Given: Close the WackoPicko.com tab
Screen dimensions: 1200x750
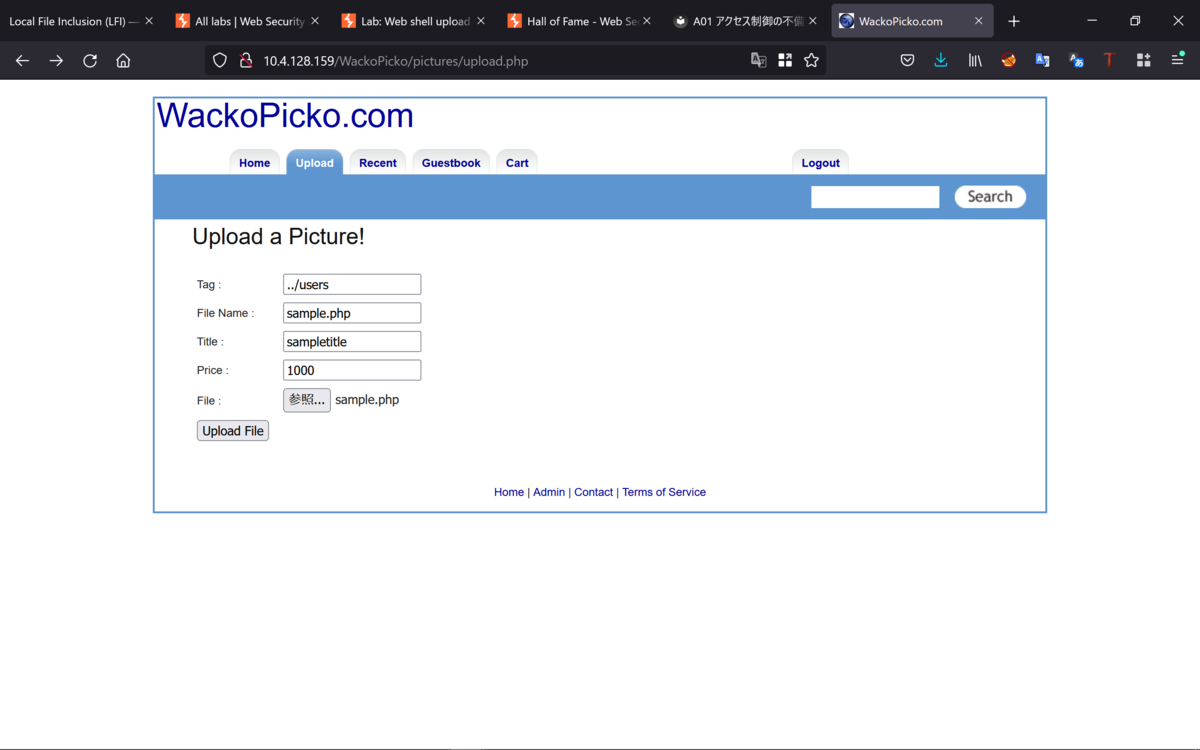Looking at the screenshot, I should pyautogui.click(x=979, y=21).
